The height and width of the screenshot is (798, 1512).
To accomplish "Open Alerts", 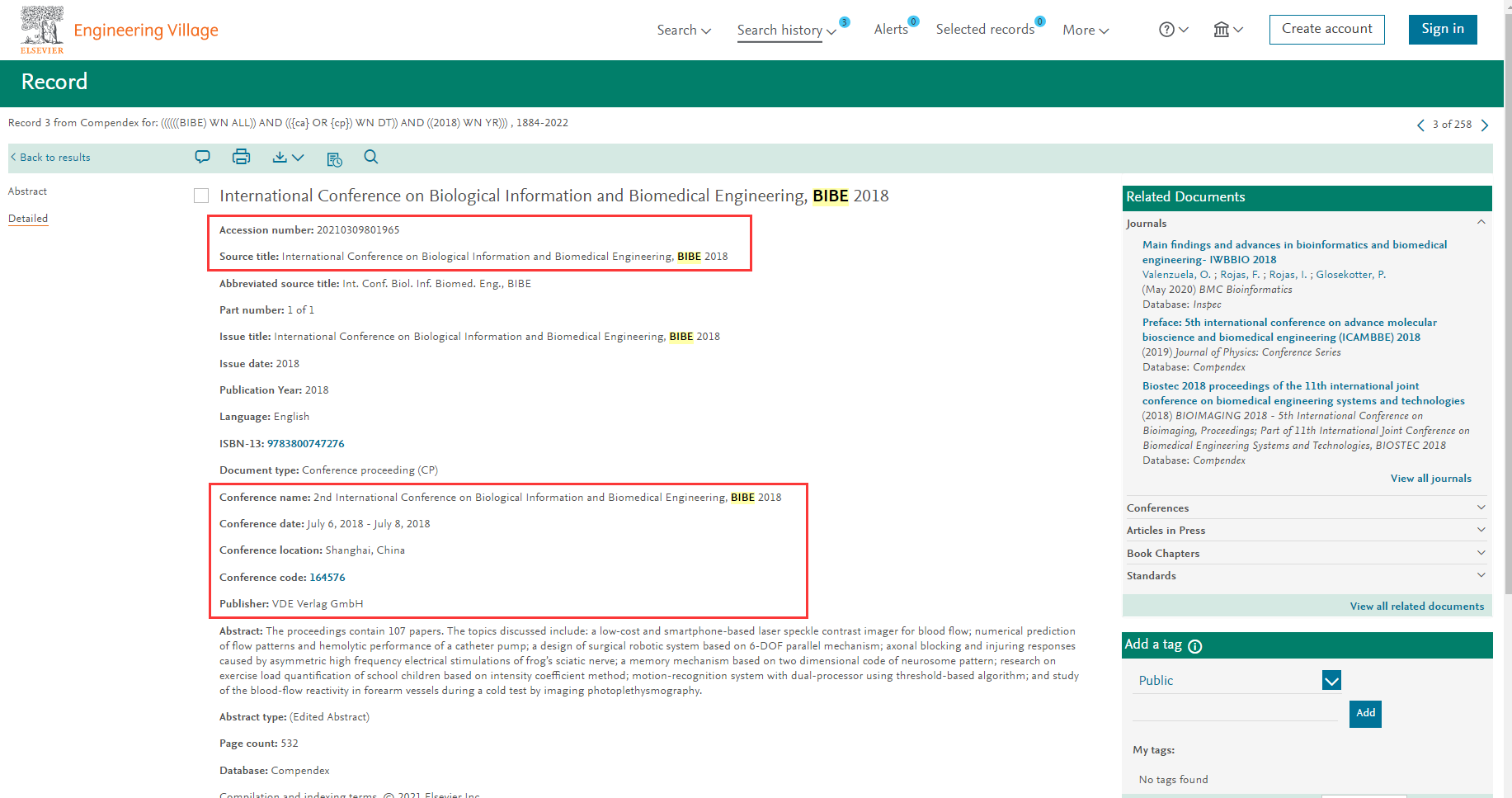I will (x=892, y=30).
